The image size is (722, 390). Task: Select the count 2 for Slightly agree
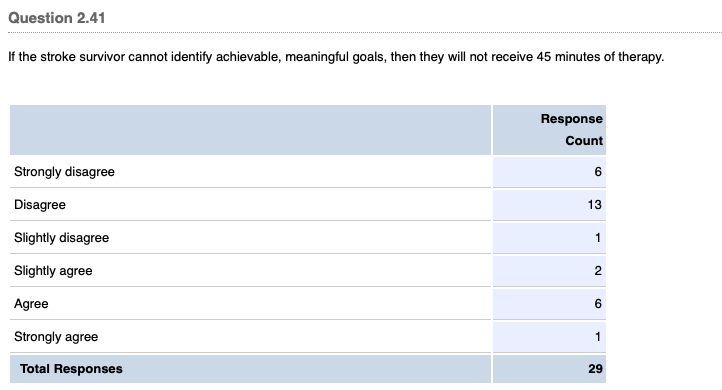(x=598, y=271)
